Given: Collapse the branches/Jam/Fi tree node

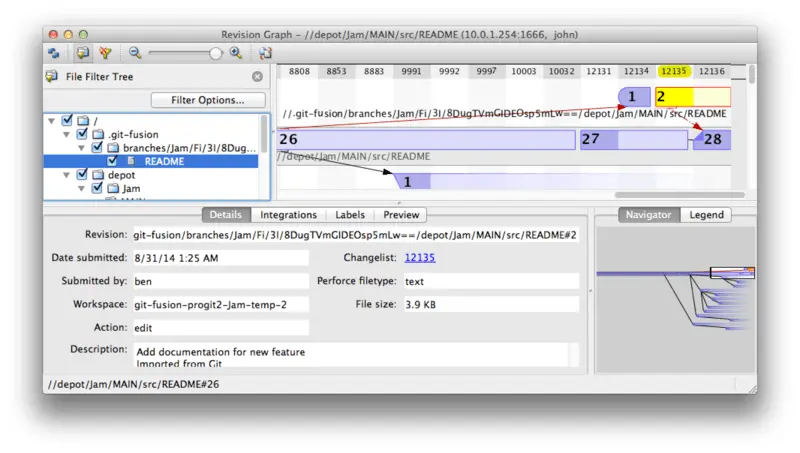Looking at the screenshot, I should coord(81,148).
